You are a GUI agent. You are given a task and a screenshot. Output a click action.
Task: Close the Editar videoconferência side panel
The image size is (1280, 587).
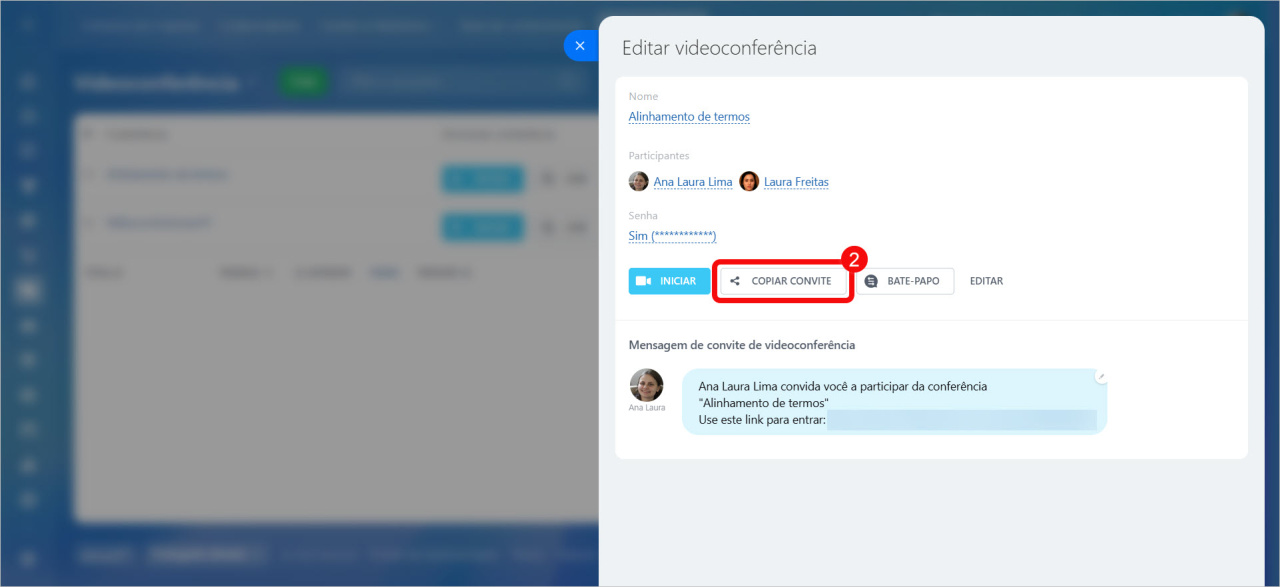(580, 46)
